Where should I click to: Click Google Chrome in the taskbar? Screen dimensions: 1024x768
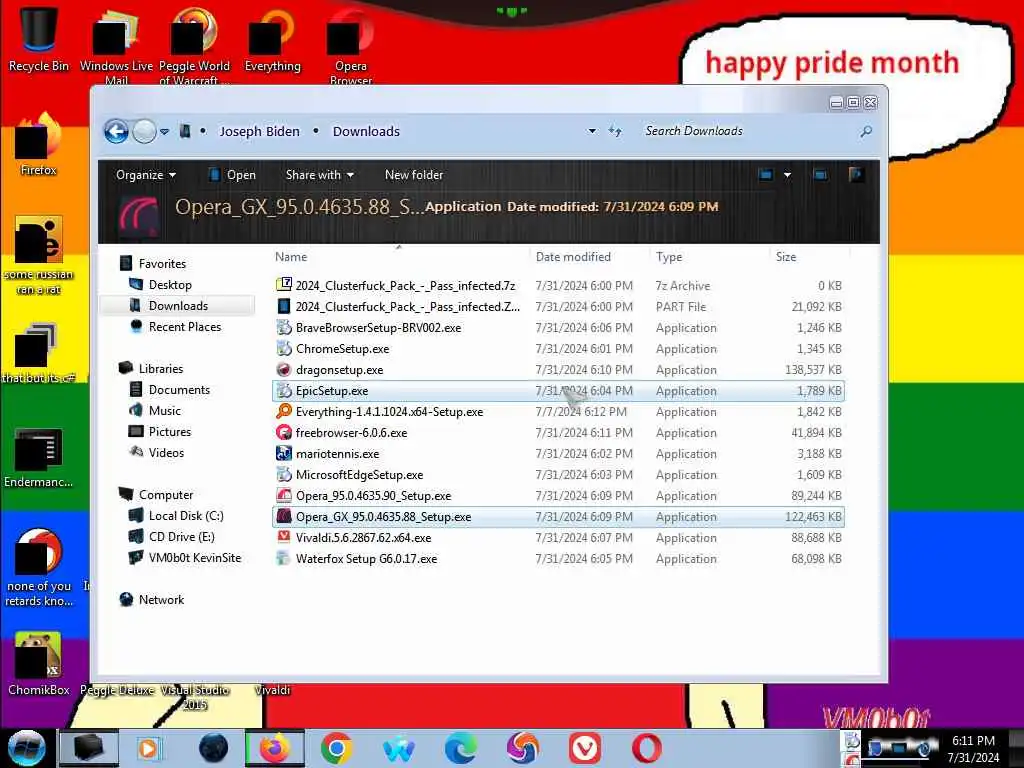[x=337, y=748]
